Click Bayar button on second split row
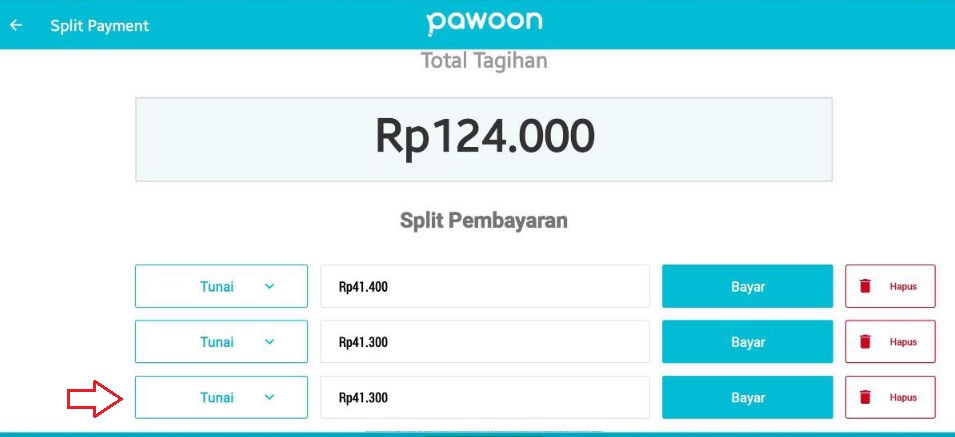The width and height of the screenshot is (955, 437). pos(747,342)
